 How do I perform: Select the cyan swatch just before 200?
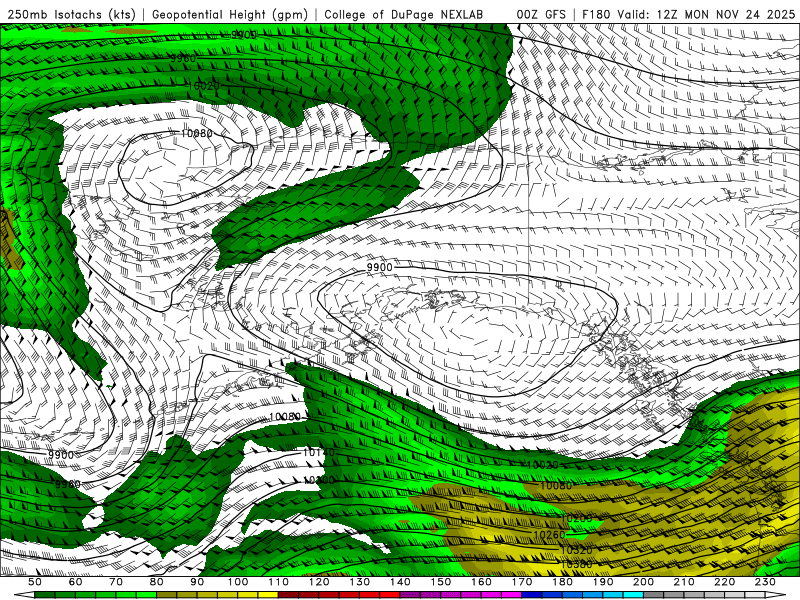(633, 595)
